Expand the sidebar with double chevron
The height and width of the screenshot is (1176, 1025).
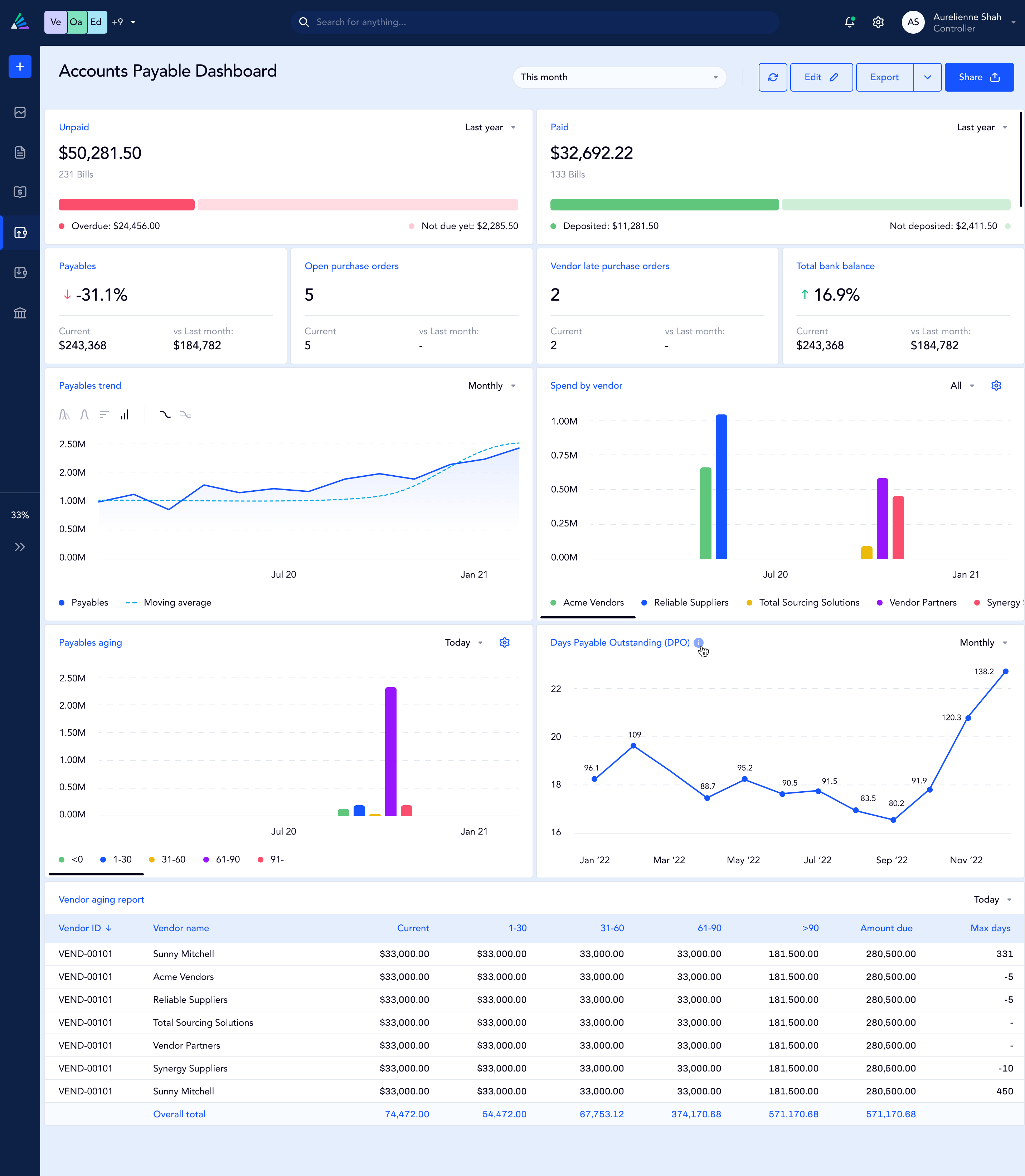pos(20,547)
